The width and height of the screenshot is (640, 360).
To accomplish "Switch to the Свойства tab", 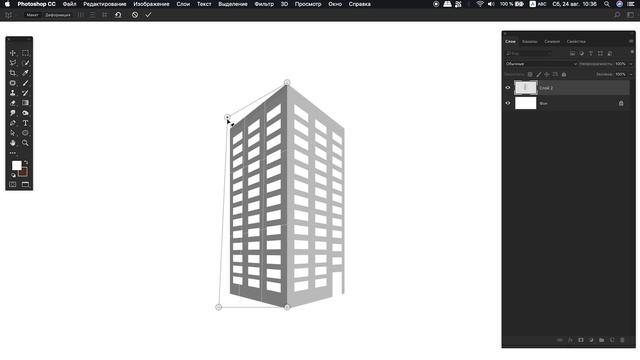I will pyautogui.click(x=576, y=42).
